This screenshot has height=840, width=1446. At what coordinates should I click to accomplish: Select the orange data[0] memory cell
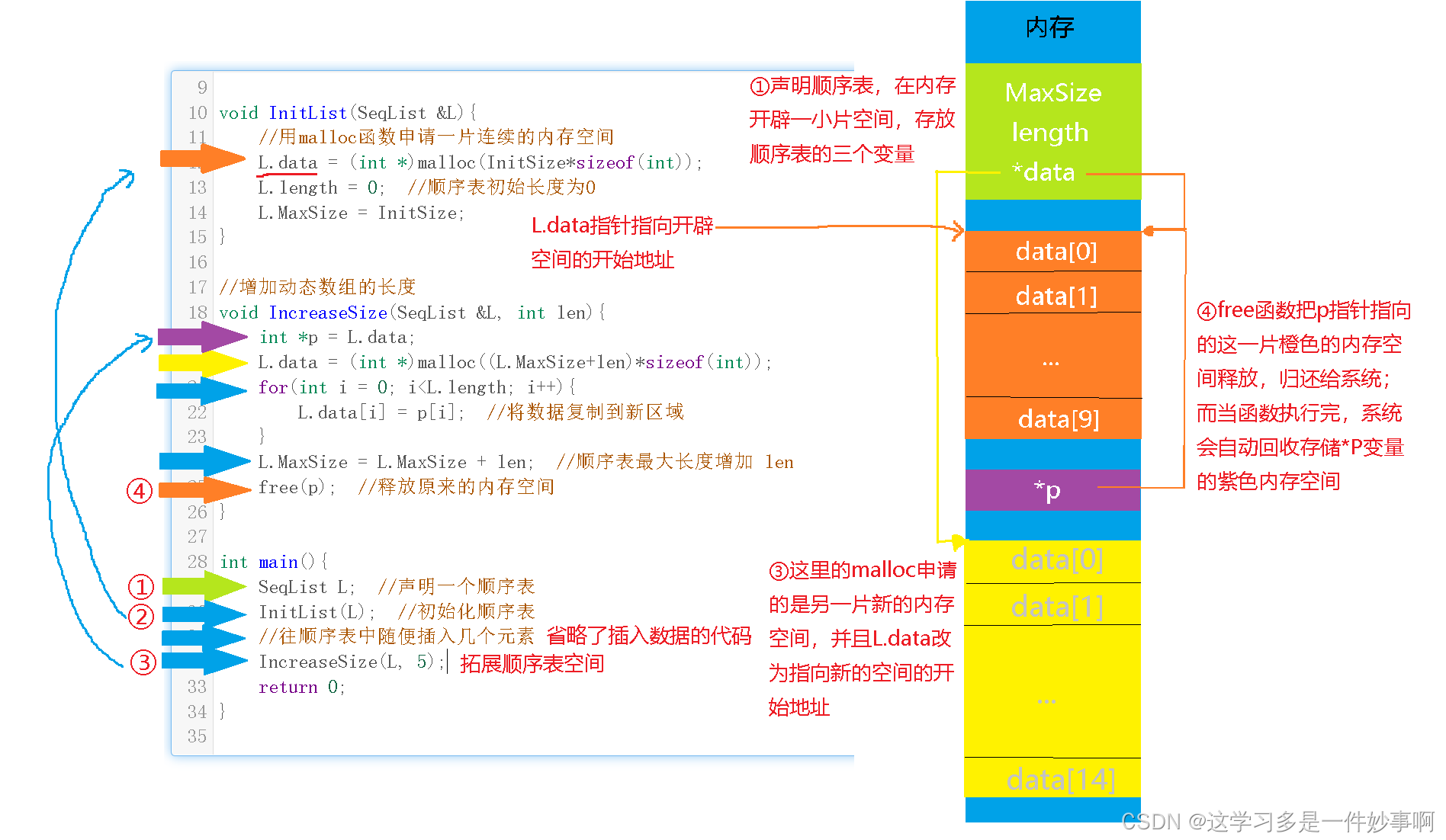1051,252
